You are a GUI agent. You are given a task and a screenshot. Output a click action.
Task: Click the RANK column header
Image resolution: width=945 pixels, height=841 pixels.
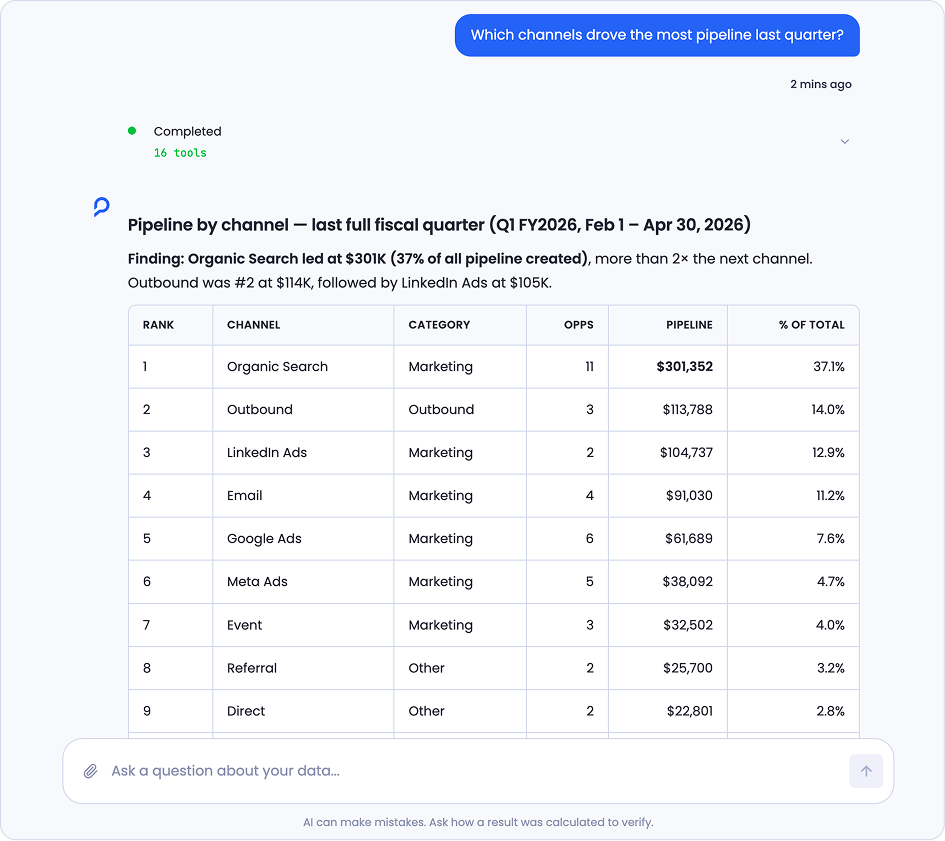[159, 325]
